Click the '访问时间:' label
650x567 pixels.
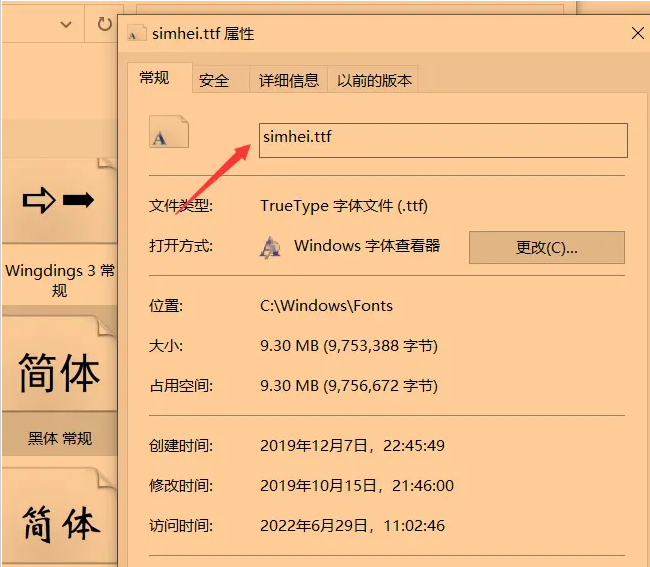(x=181, y=526)
